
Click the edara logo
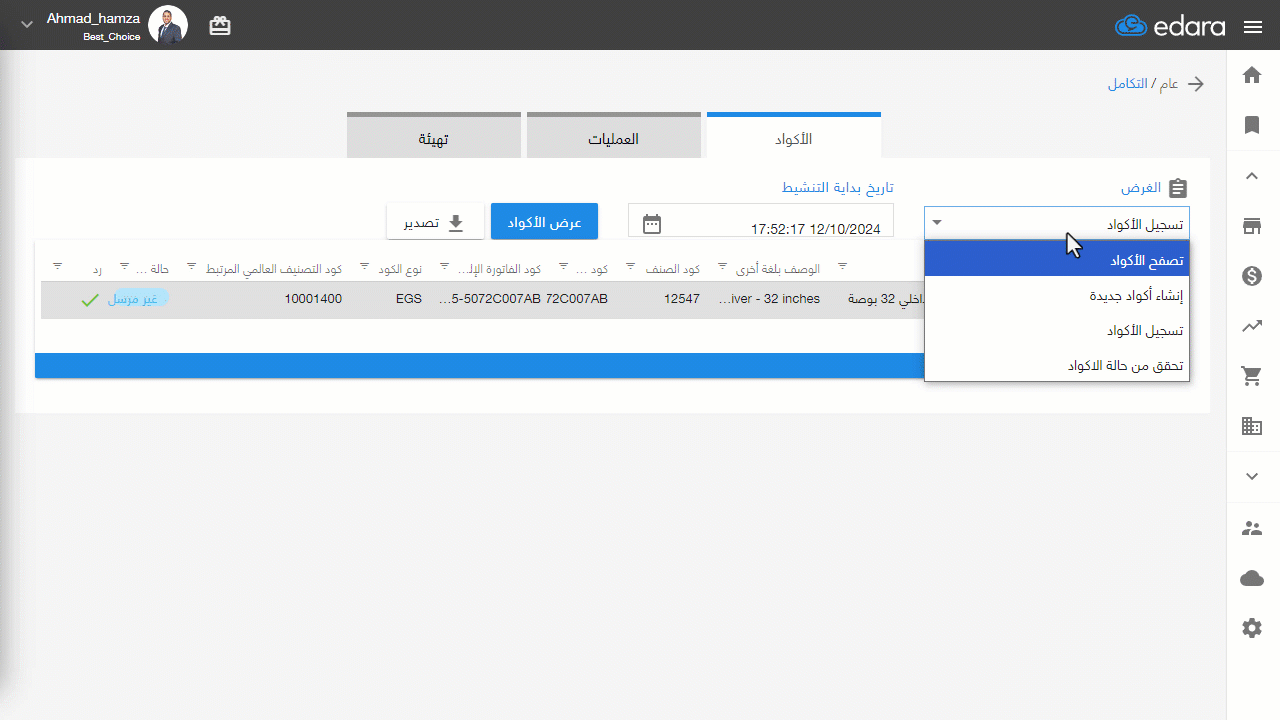(1170, 26)
